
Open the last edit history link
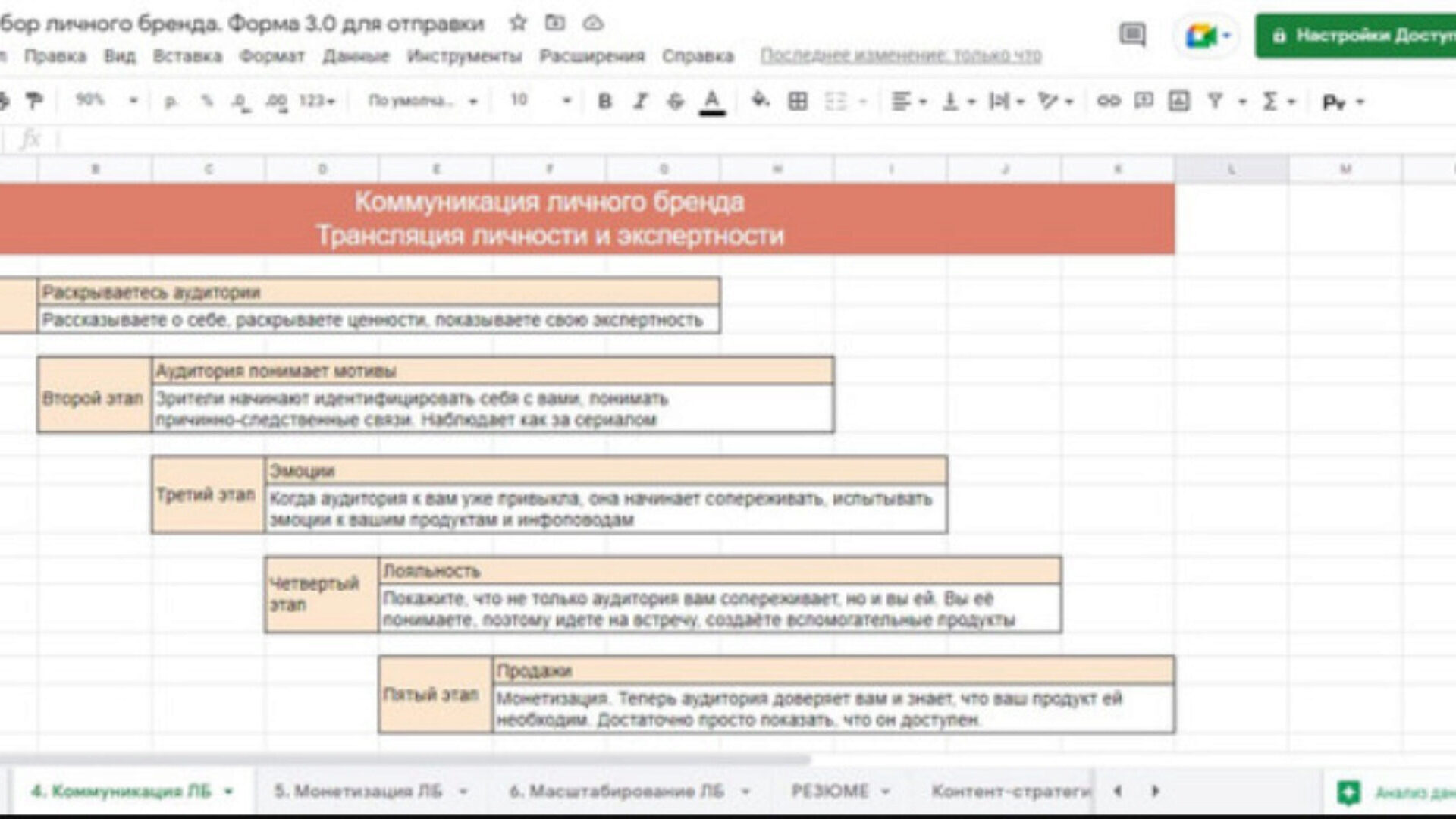900,55
